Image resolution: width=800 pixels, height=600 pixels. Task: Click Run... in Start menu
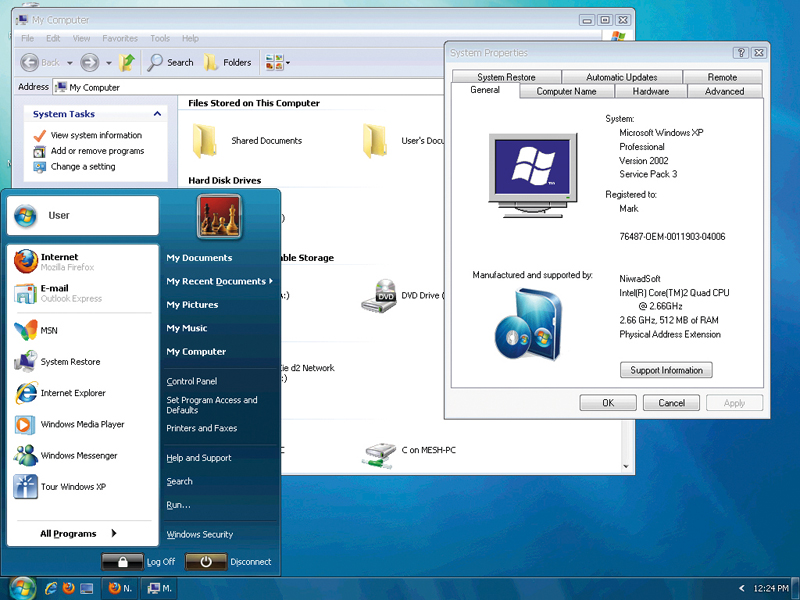[178, 505]
